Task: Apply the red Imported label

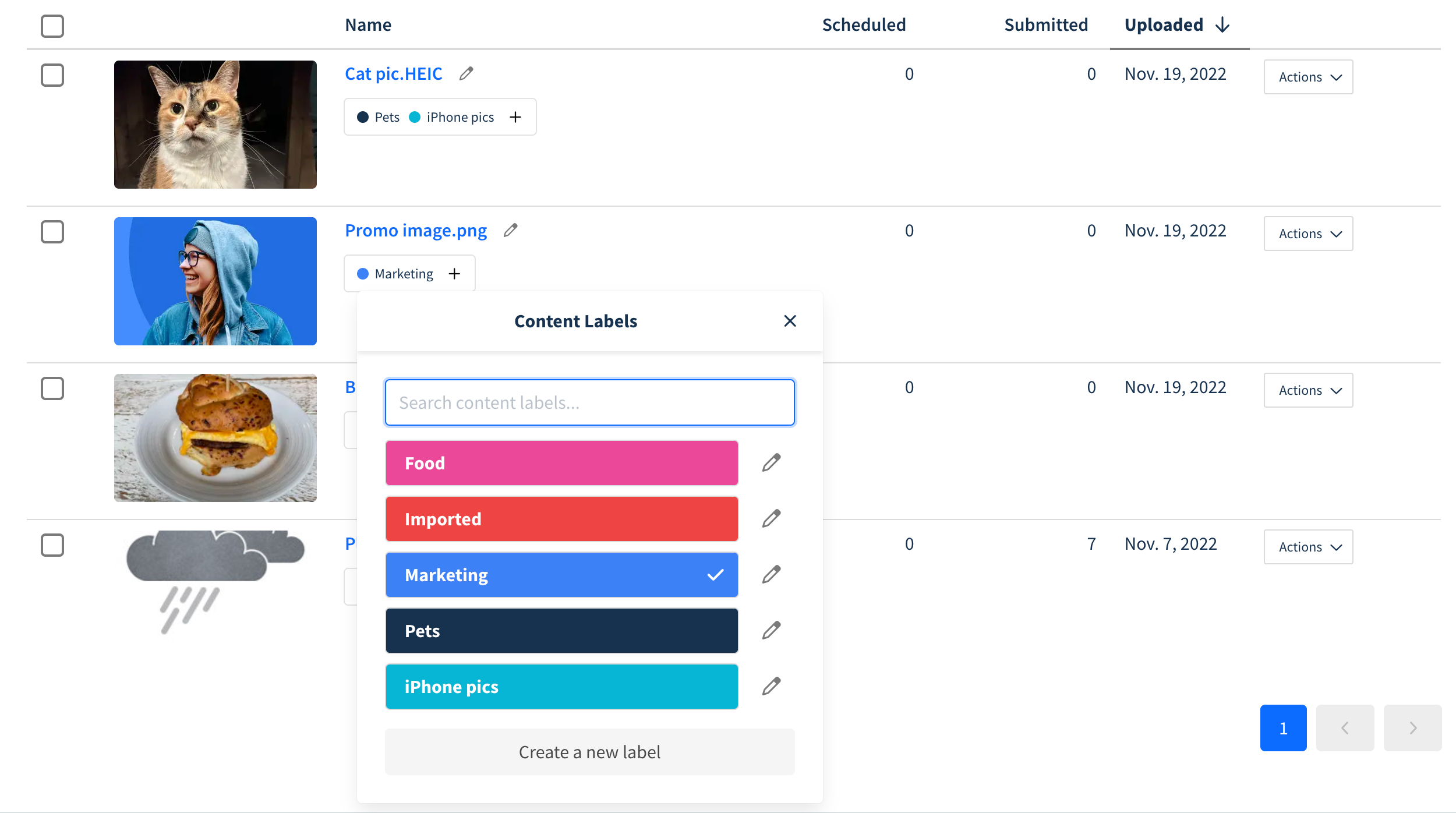Action: point(561,519)
